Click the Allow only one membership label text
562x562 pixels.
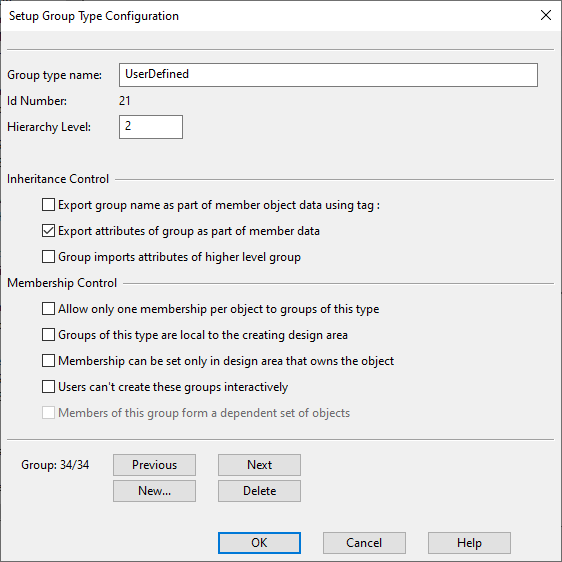[x=219, y=309]
